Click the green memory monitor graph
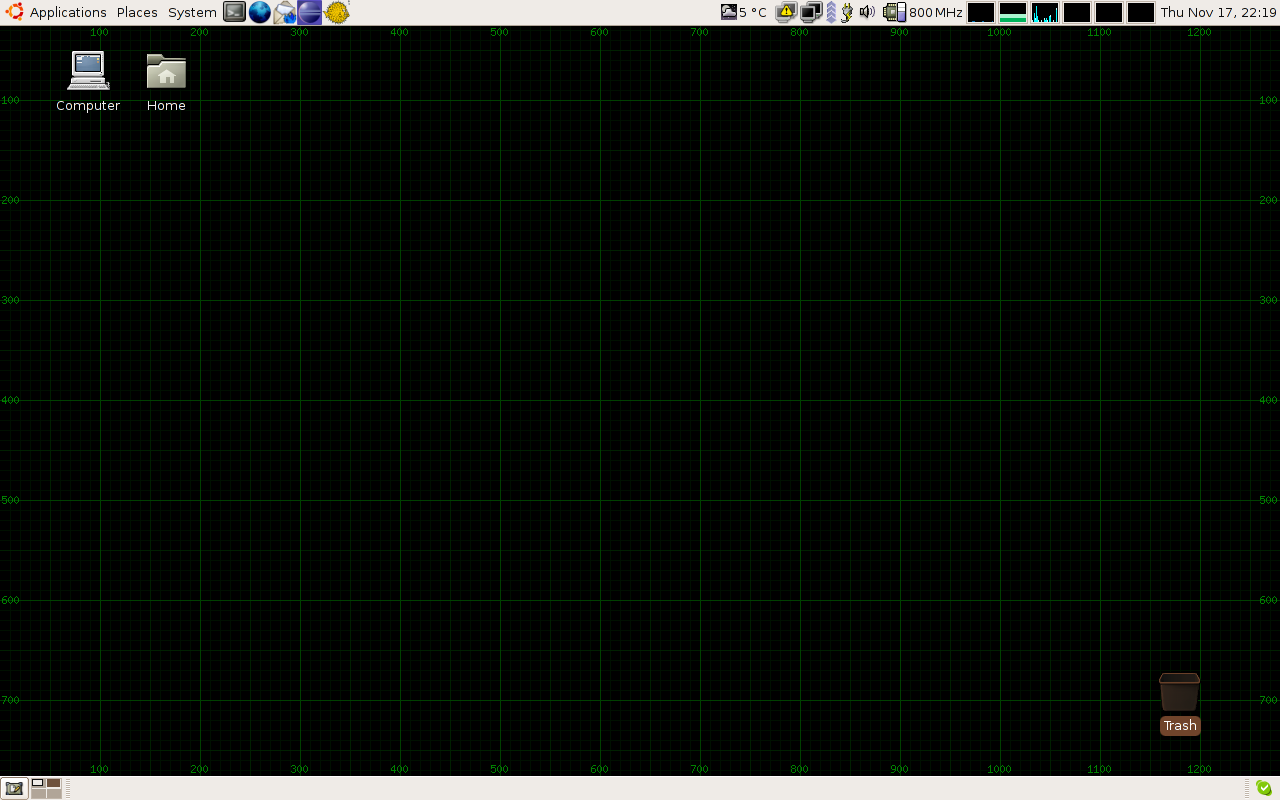Image resolution: width=1280 pixels, height=800 pixels. (x=1013, y=12)
